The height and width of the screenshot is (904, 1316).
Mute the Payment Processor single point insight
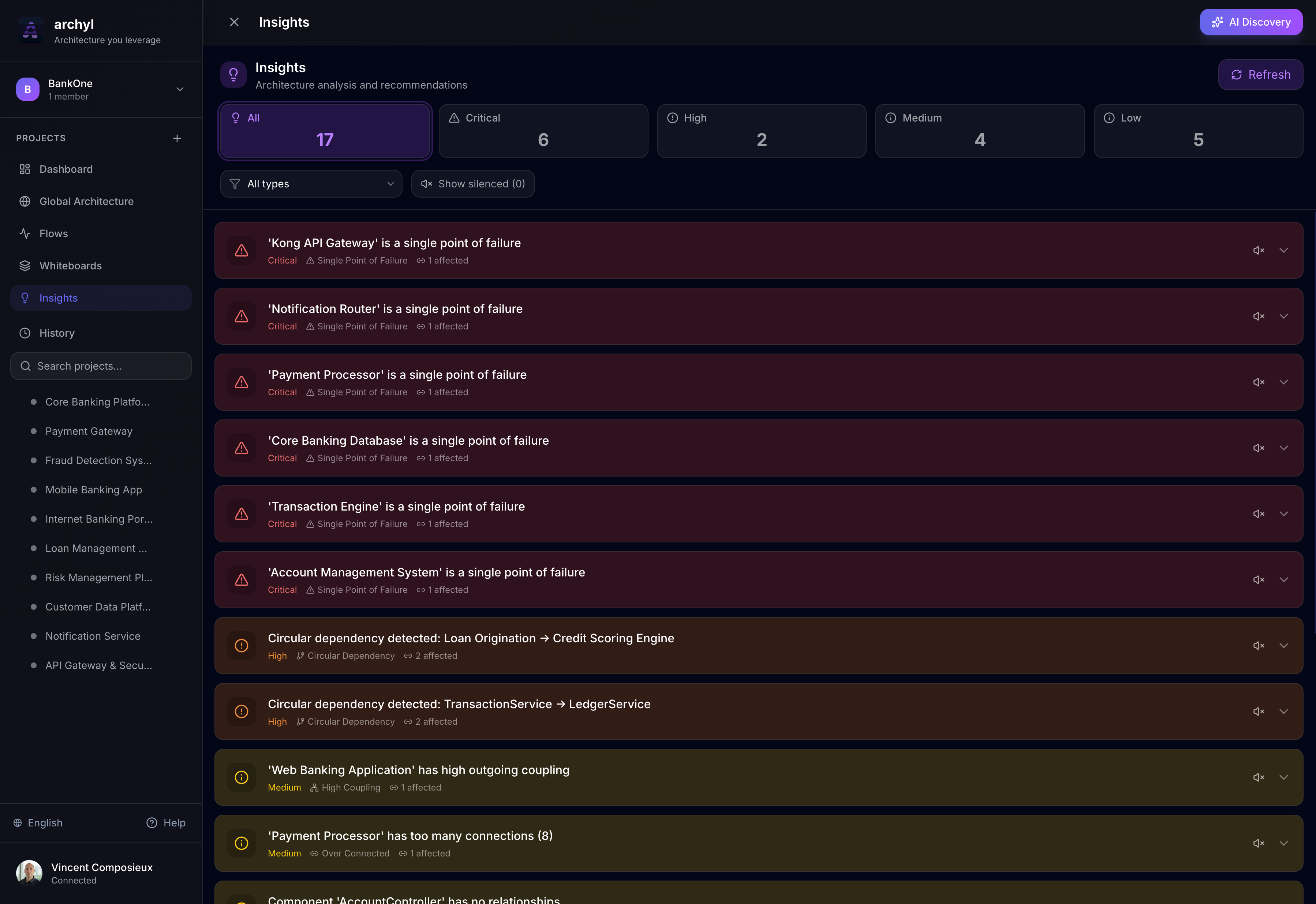[x=1258, y=382]
